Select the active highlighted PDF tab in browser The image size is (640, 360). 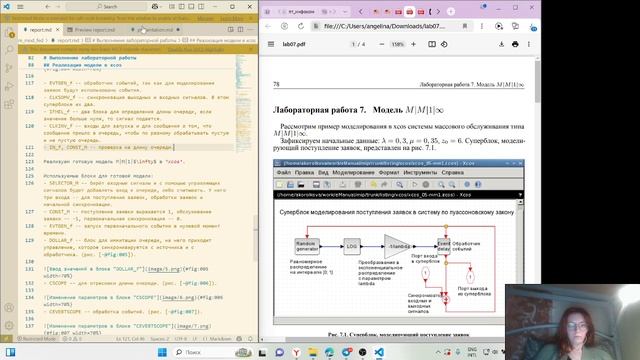(x=409, y=11)
